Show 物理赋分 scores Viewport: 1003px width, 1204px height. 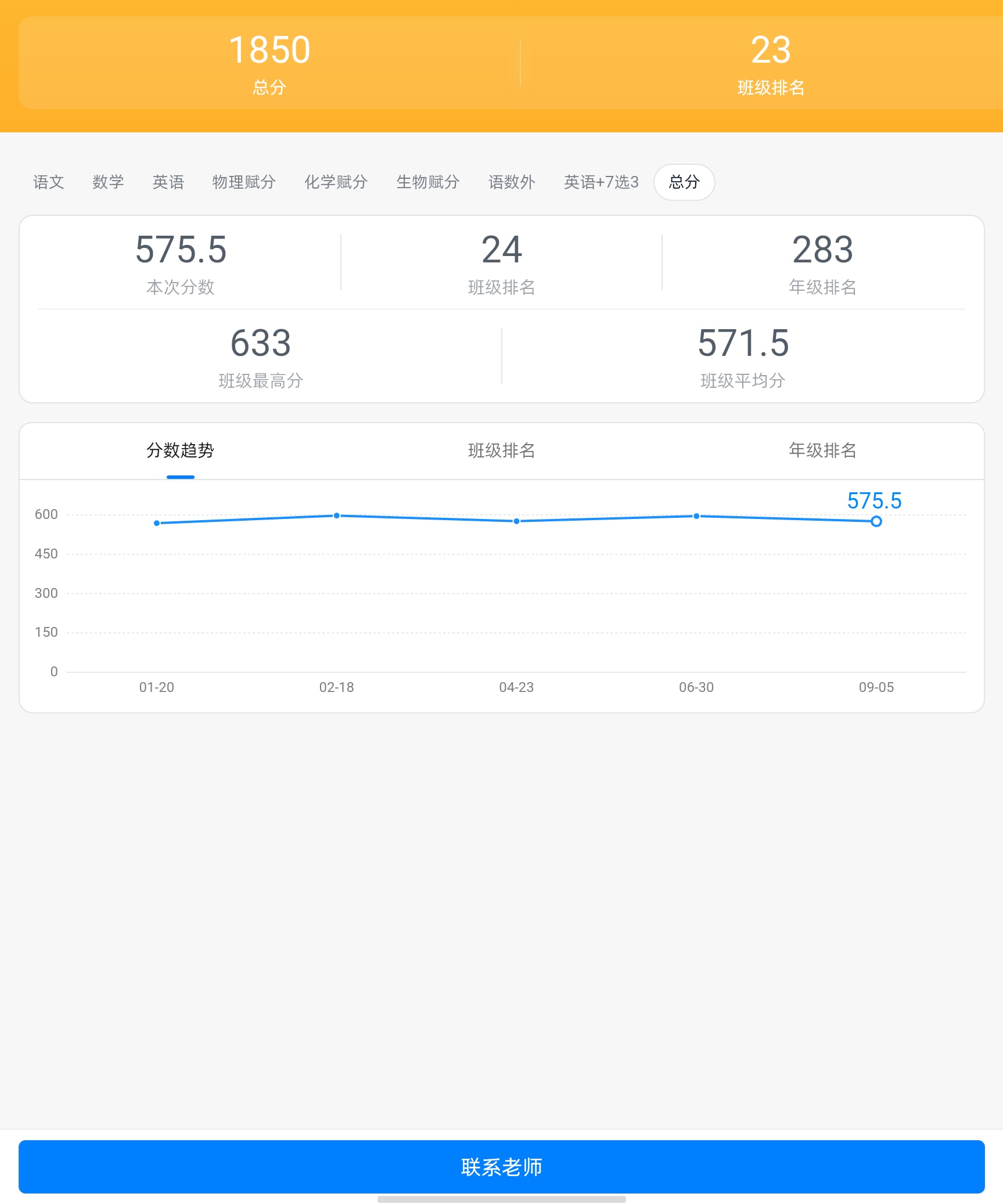click(x=244, y=182)
